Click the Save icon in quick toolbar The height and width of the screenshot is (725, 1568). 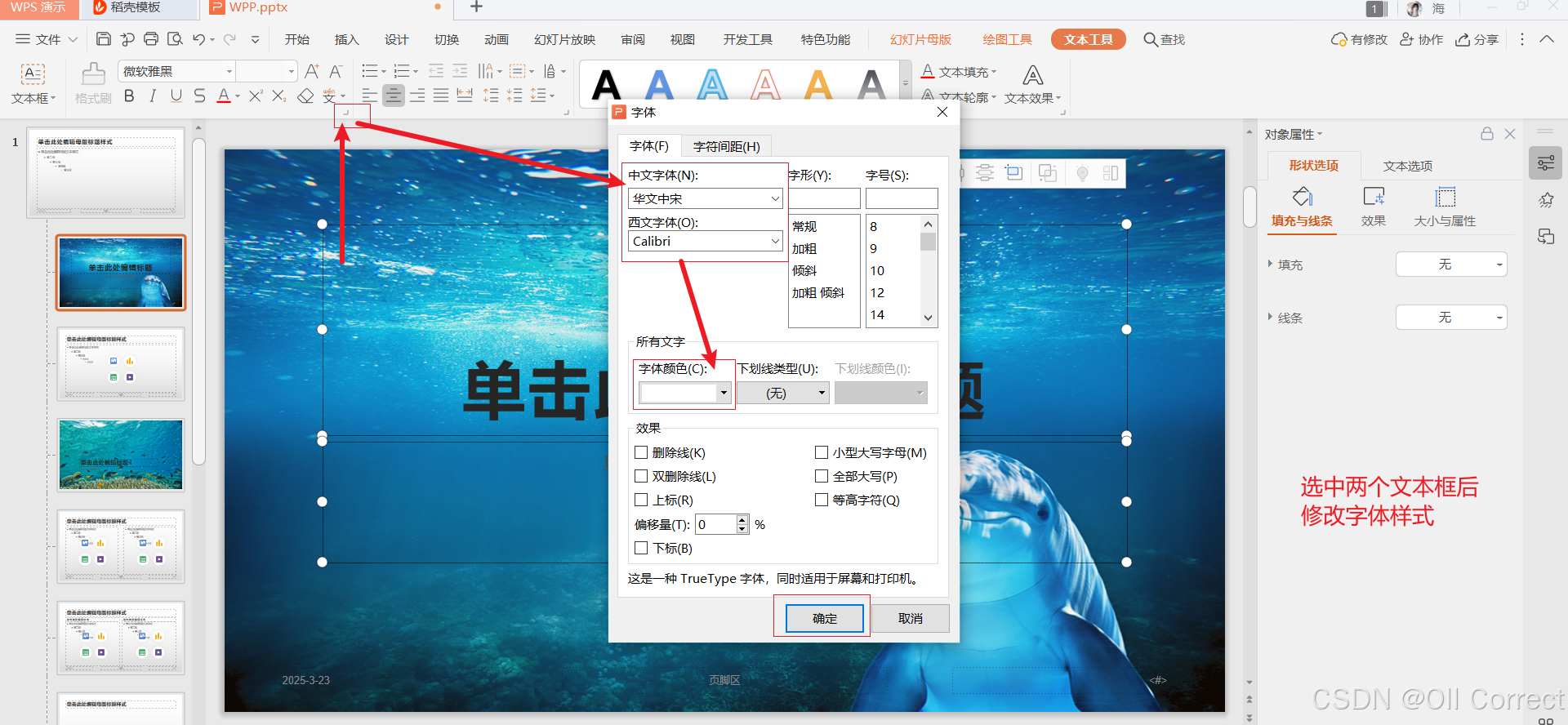(104, 39)
